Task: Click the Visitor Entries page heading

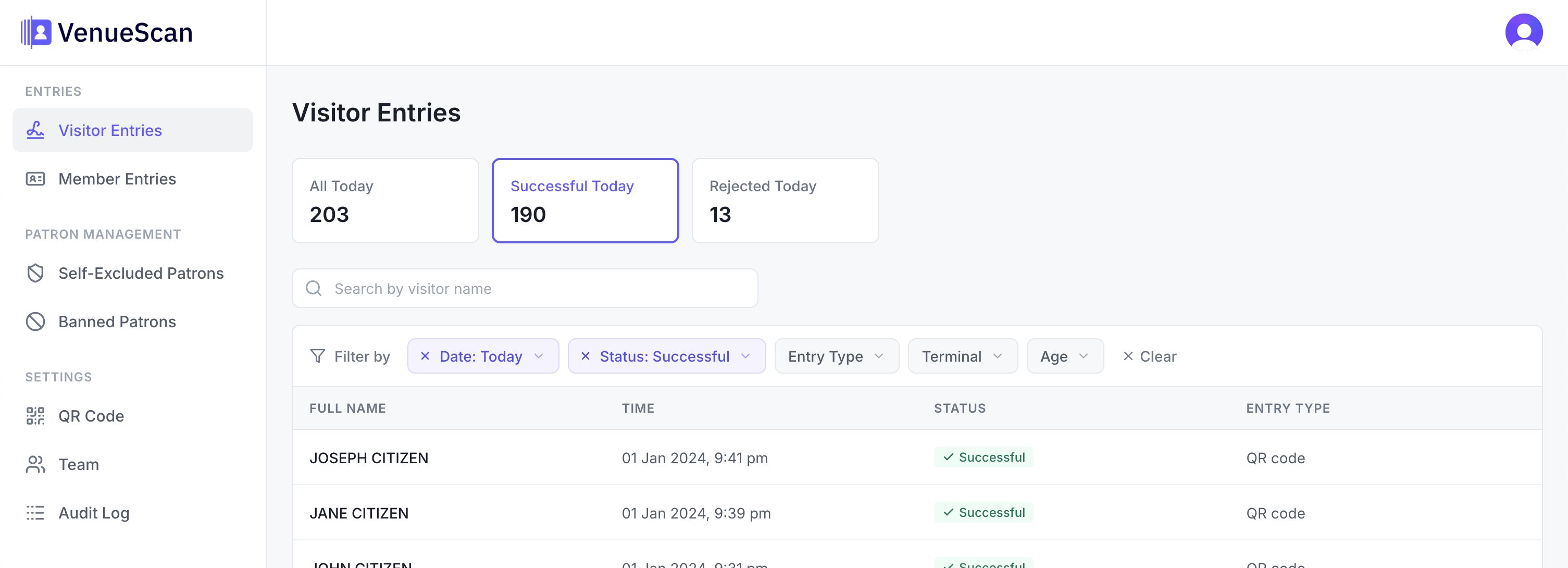Action: pyautogui.click(x=376, y=113)
